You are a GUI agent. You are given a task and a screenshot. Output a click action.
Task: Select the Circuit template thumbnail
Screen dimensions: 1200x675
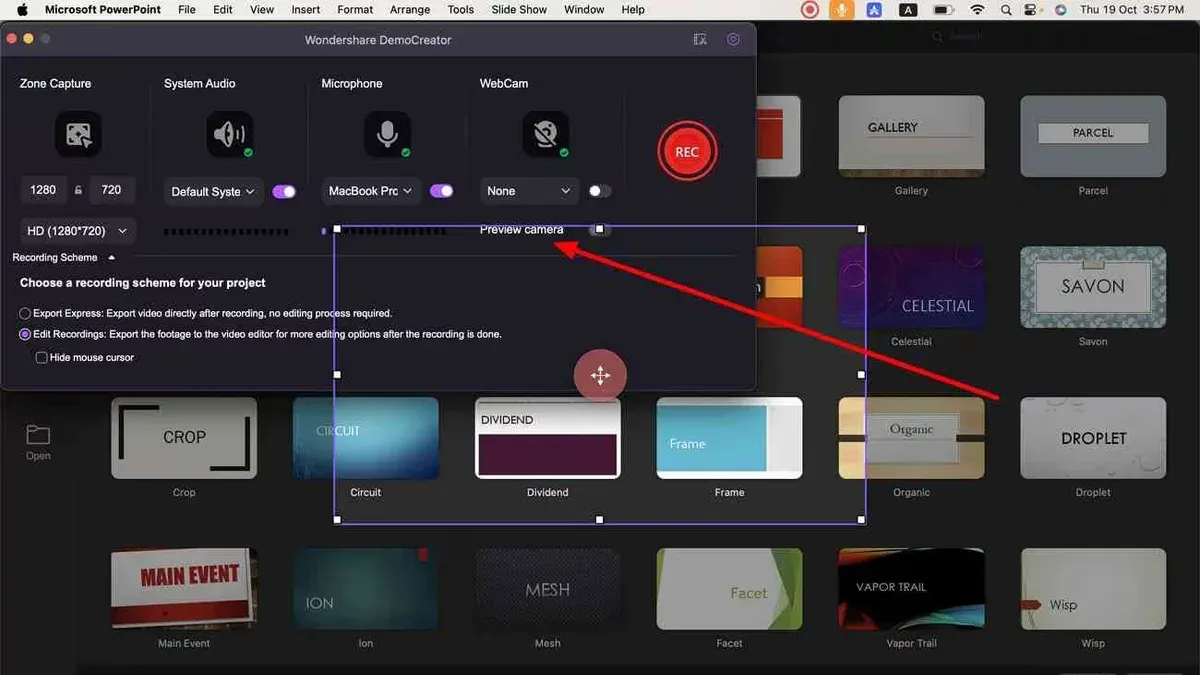pyautogui.click(x=366, y=438)
